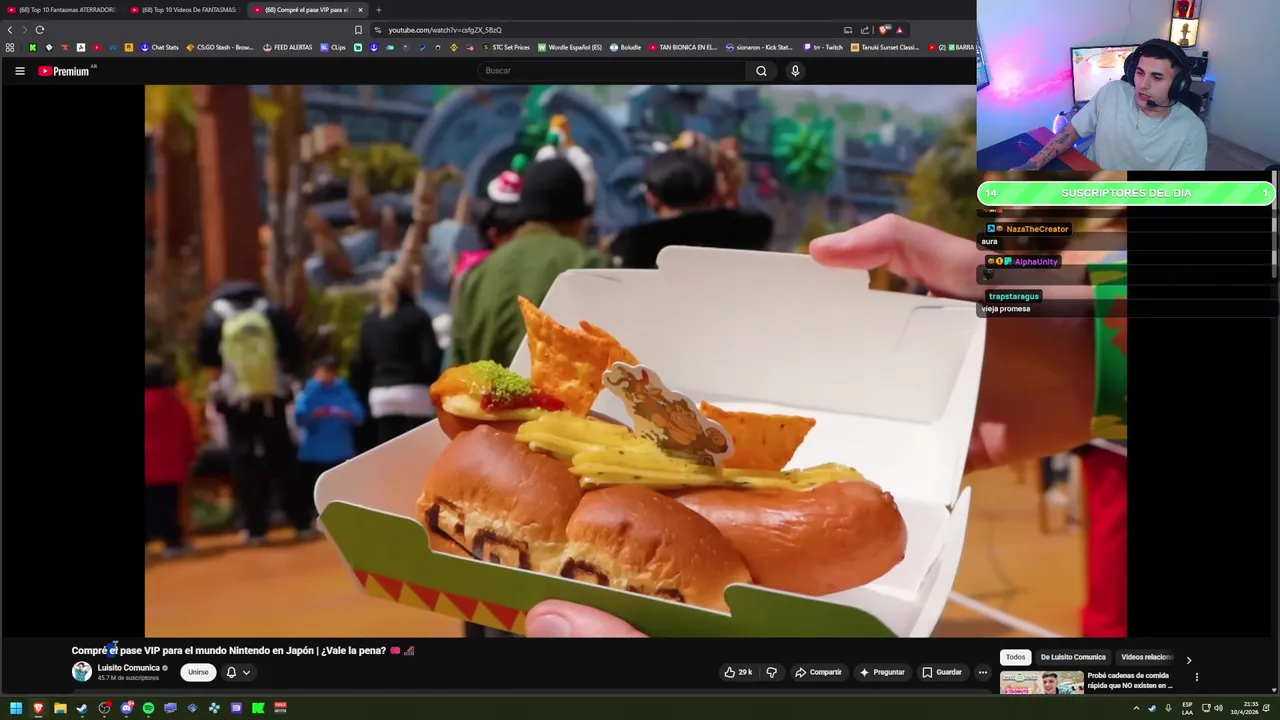Image resolution: width=1280 pixels, height=720 pixels.
Task: Open Spotify from the taskbar
Action: click(148, 708)
